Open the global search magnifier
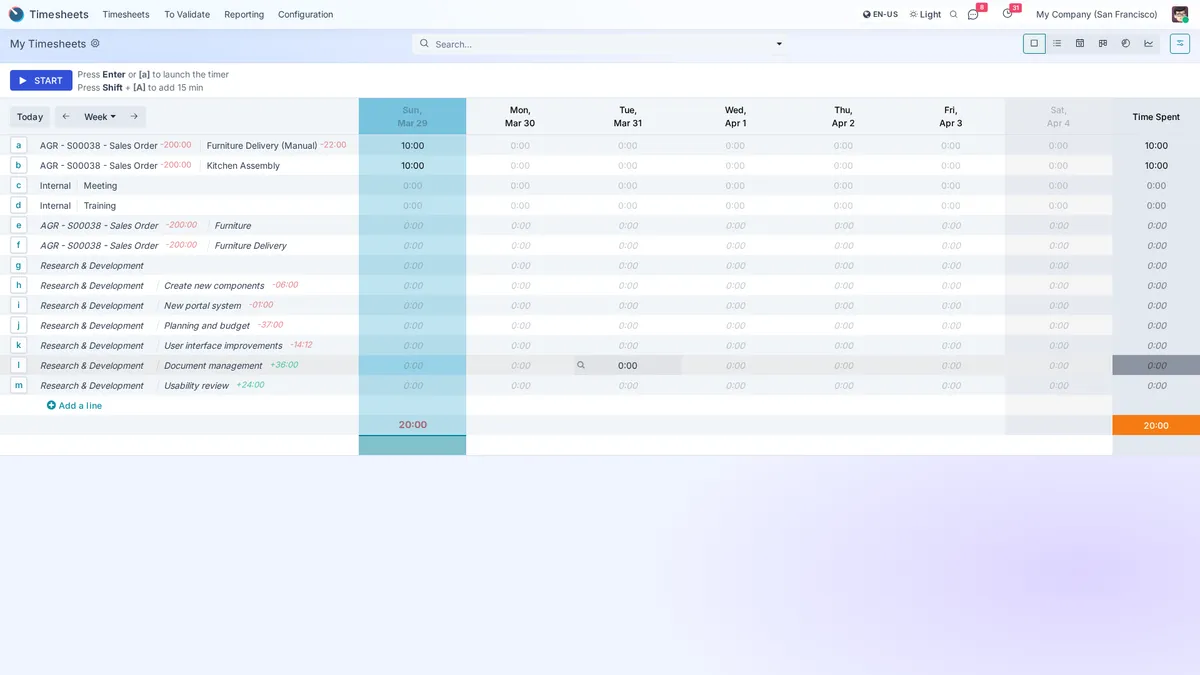The height and width of the screenshot is (675, 1200). pos(952,14)
